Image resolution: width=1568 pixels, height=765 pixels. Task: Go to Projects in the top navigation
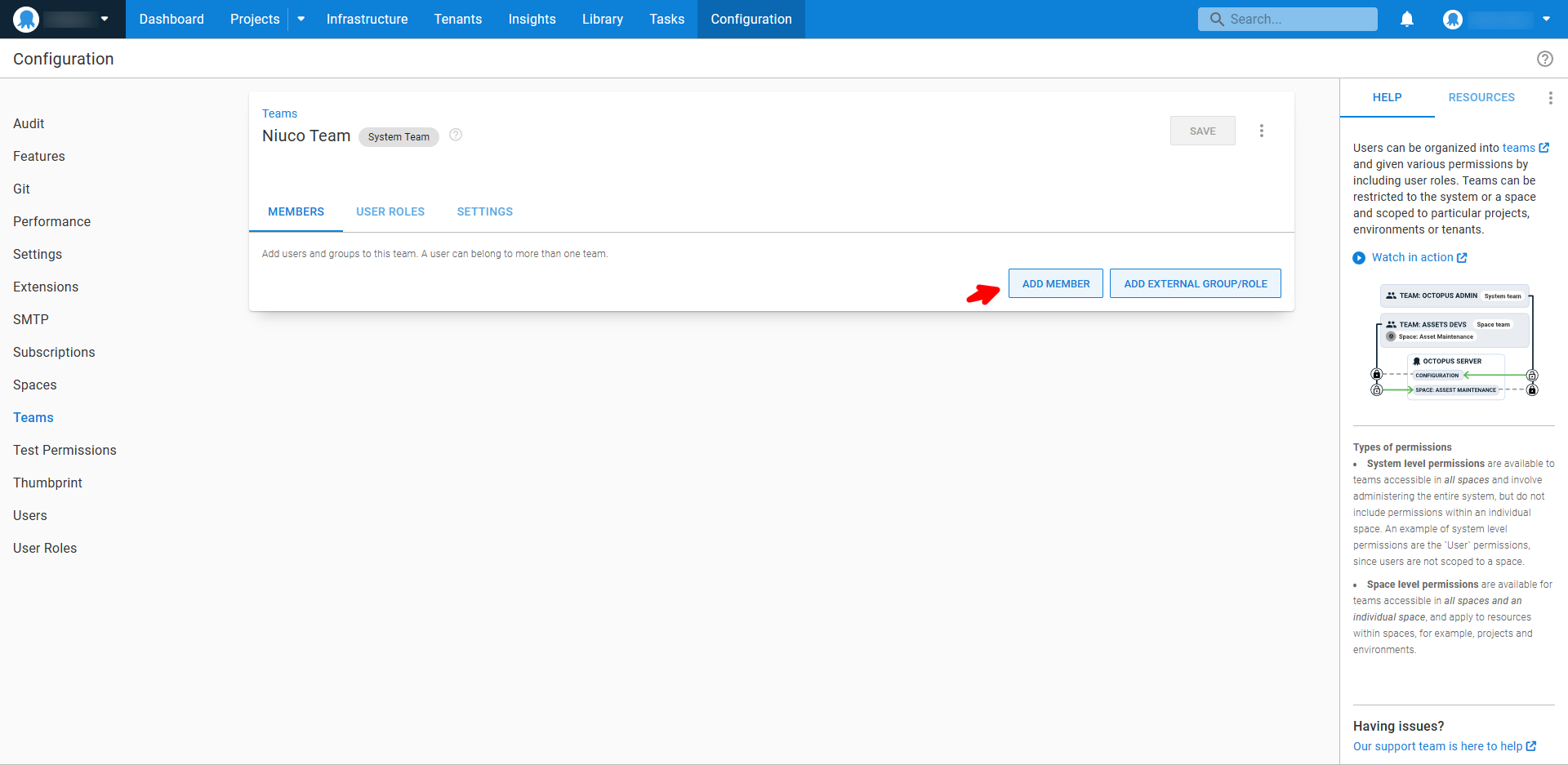pyautogui.click(x=255, y=19)
